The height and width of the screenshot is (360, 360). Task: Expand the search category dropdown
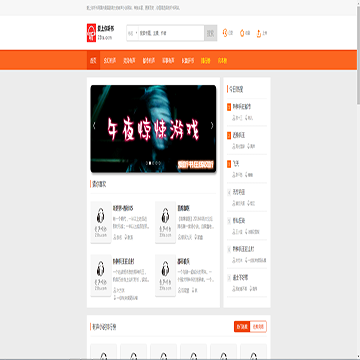(x=133, y=33)
